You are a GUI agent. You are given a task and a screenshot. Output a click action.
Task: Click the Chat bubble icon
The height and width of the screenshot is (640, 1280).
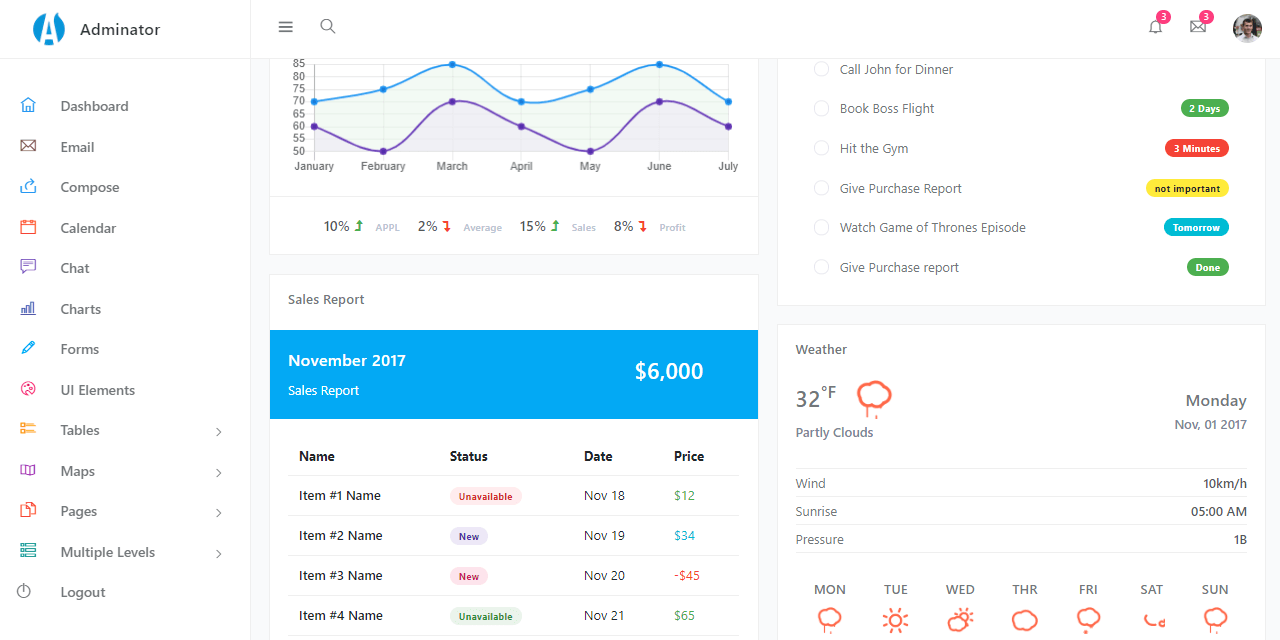point(28,267)
